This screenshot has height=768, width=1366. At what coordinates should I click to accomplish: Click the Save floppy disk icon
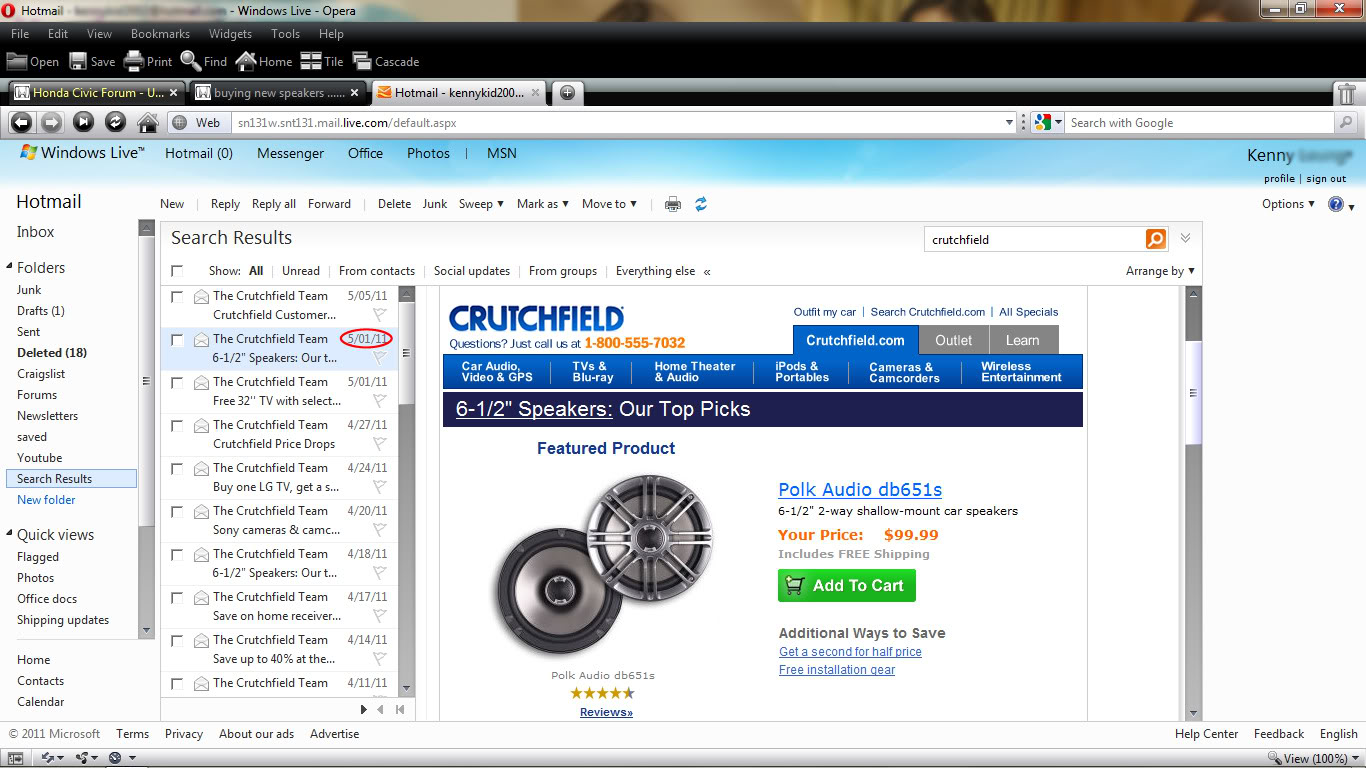[78, 61]
